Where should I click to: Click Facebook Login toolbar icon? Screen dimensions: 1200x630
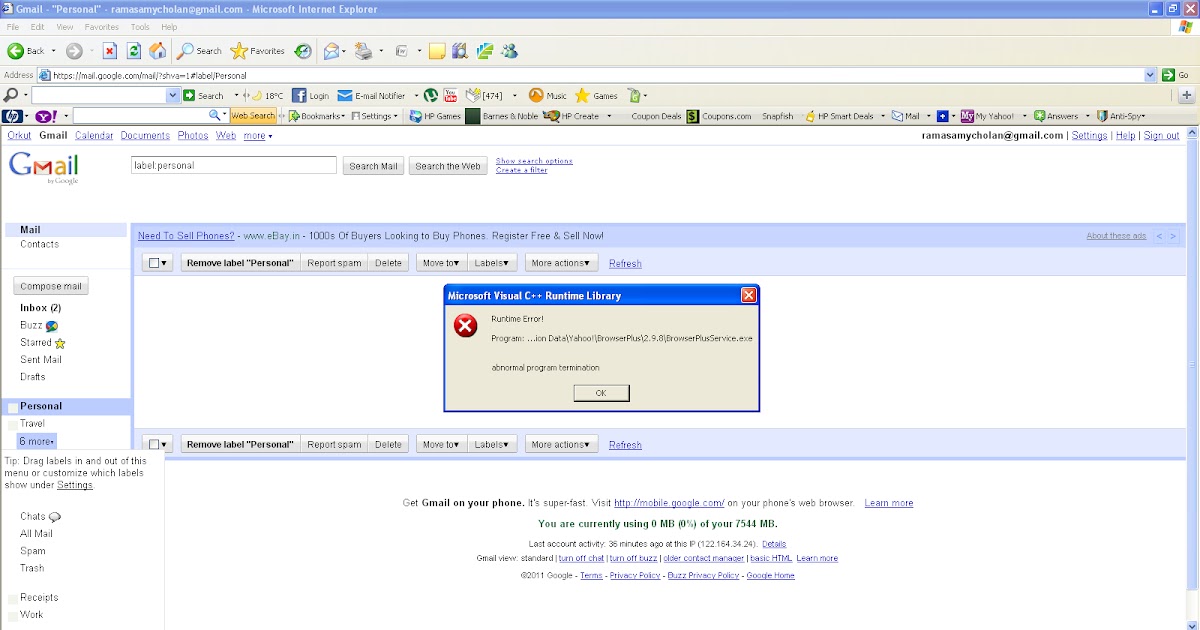[310, 96]
